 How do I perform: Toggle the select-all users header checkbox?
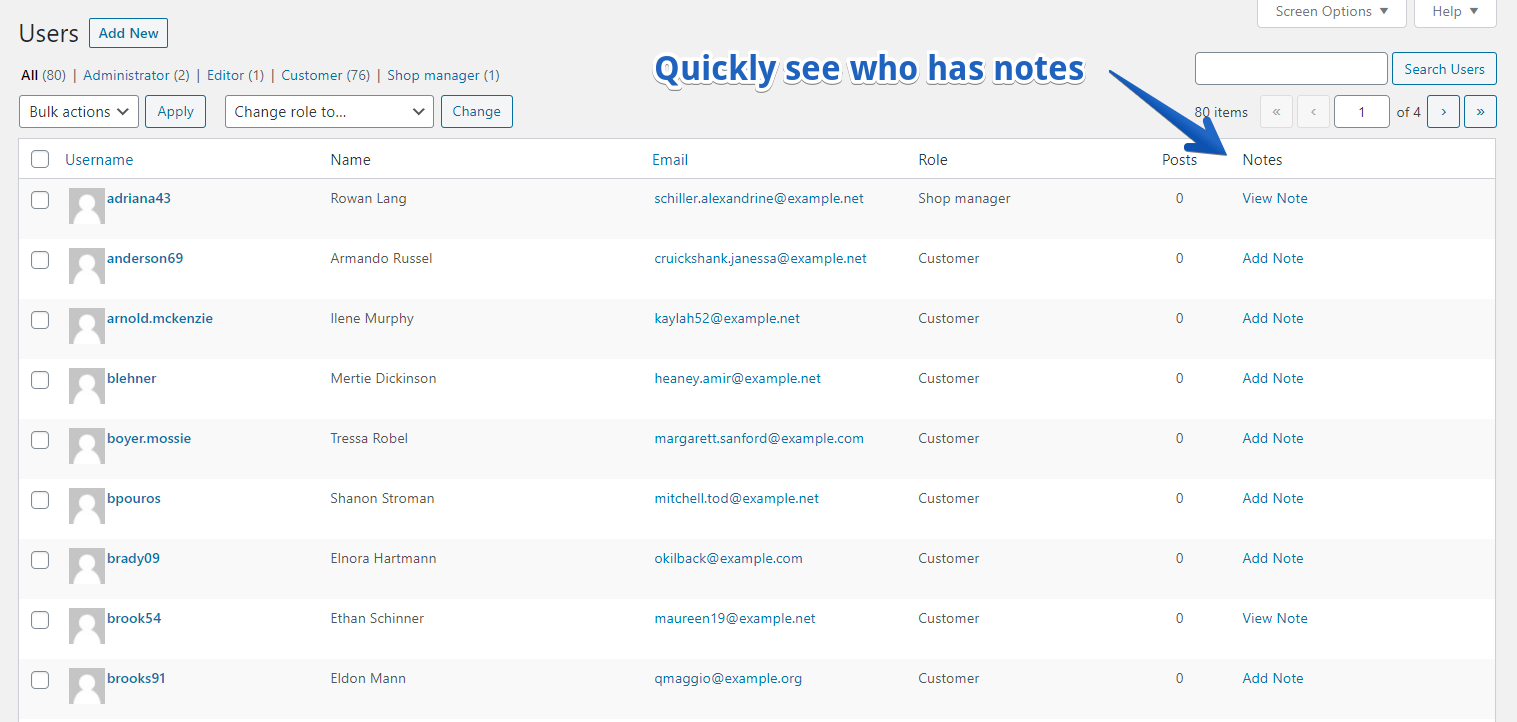point(39,159)
